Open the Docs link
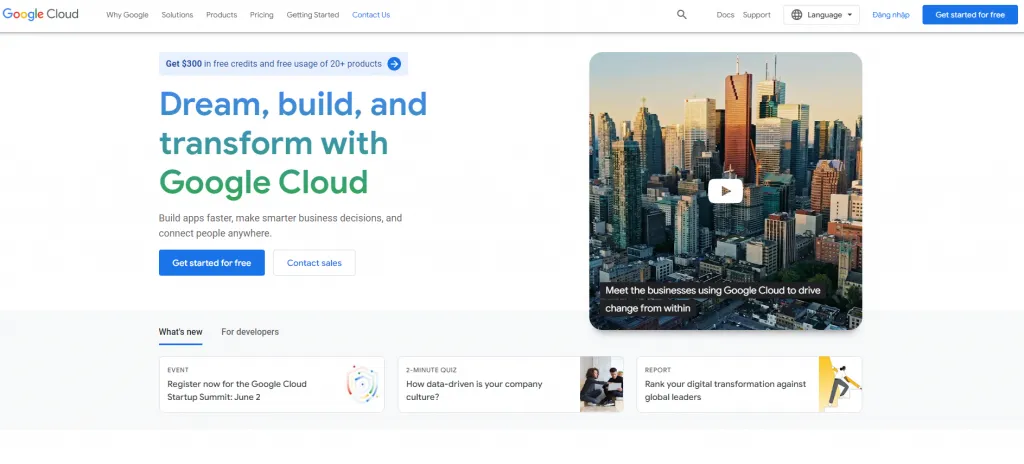The width and height of the screenshot is (1024, 464). [x=725, y=15]
